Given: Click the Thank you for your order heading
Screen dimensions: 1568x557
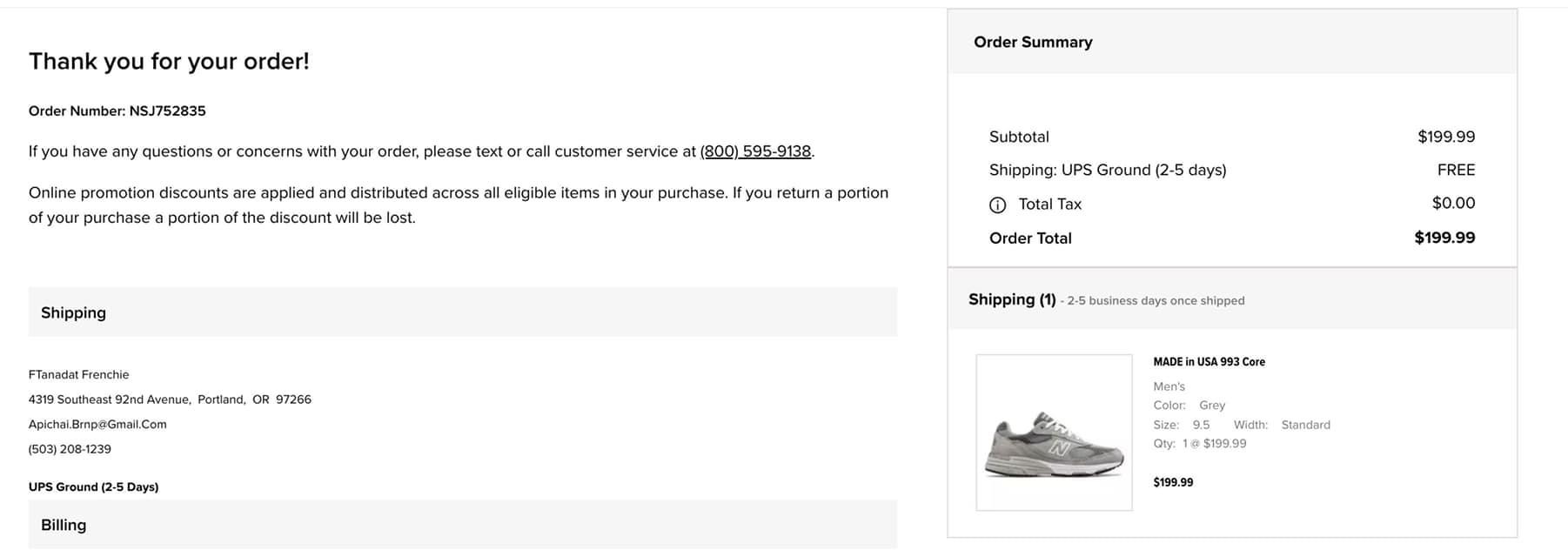Looking at the screenshot, I should tap(169, 61).
